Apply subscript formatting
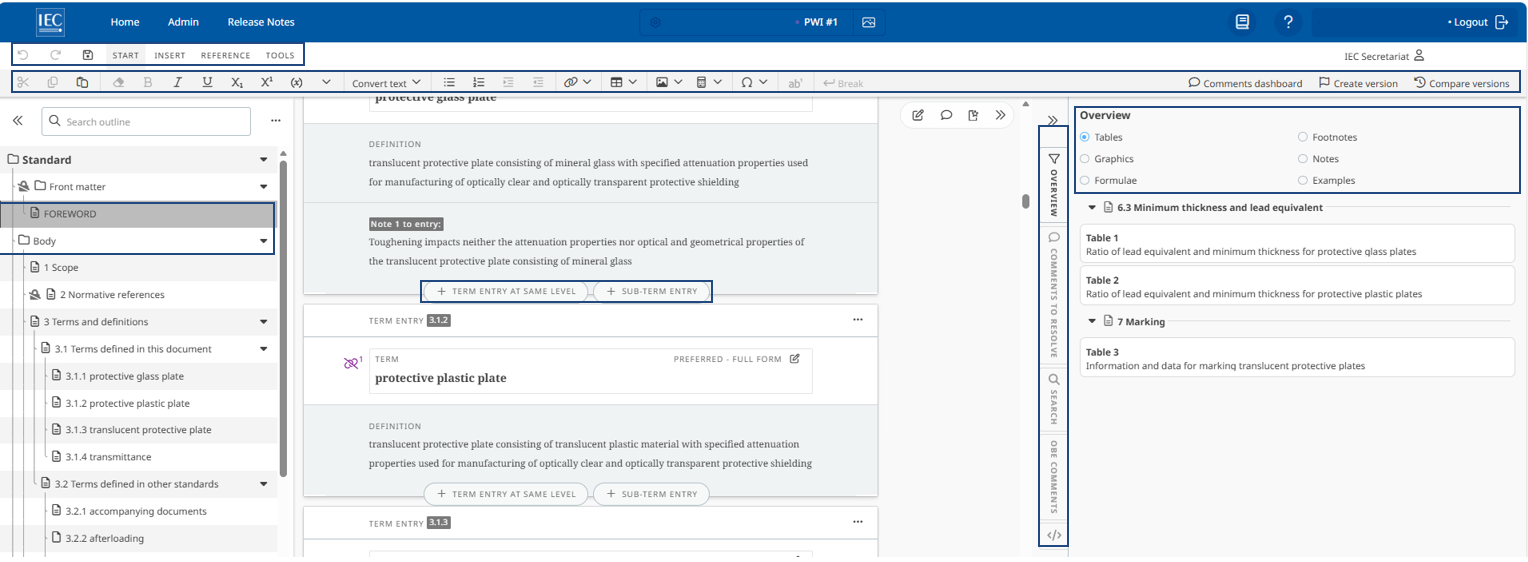 tap(237, 83)
